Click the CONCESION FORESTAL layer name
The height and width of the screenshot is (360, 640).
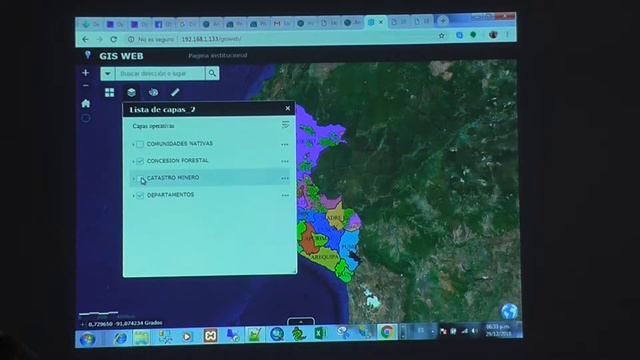pos(178,161)
